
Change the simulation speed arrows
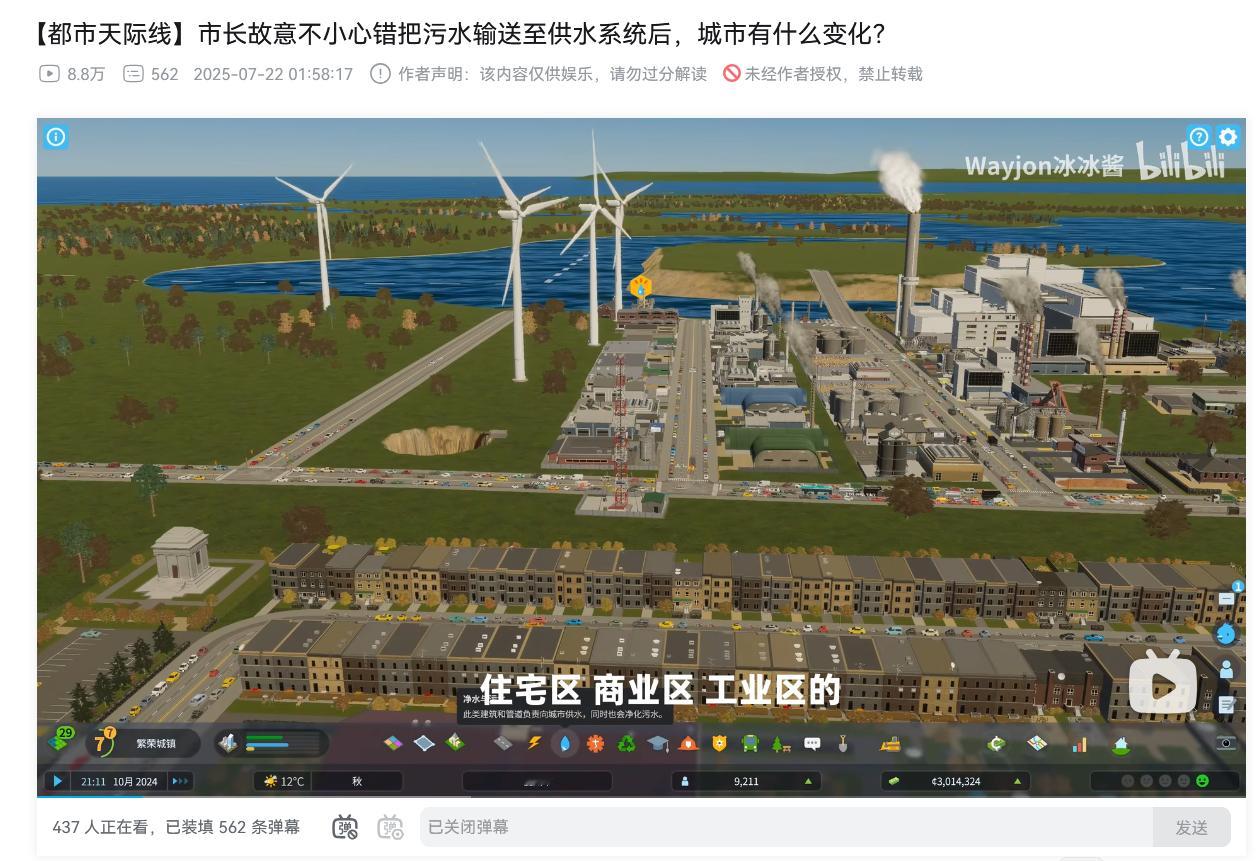180,781
